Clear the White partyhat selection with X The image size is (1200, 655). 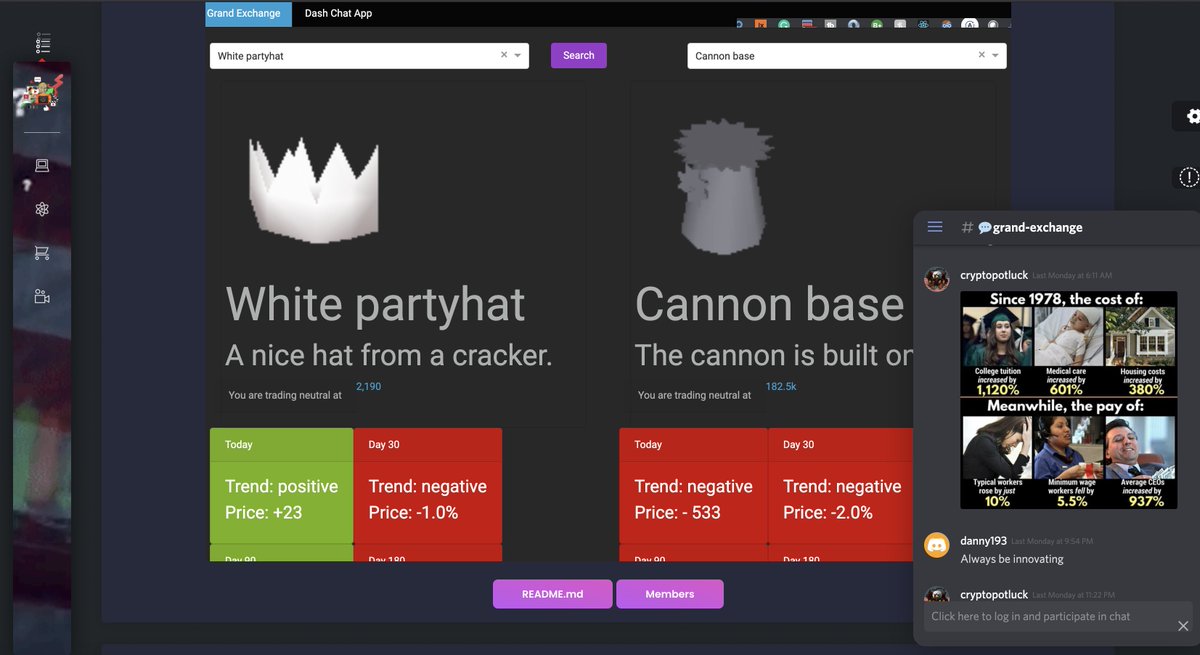point(504,55)
